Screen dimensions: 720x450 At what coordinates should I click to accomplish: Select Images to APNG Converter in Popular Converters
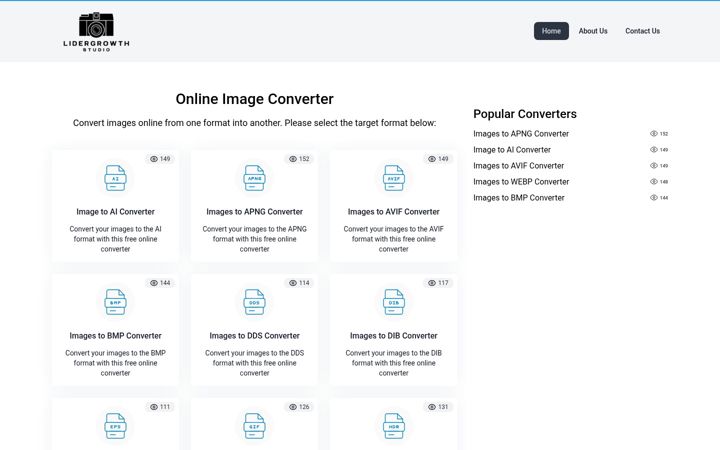[x=521, y=134]
